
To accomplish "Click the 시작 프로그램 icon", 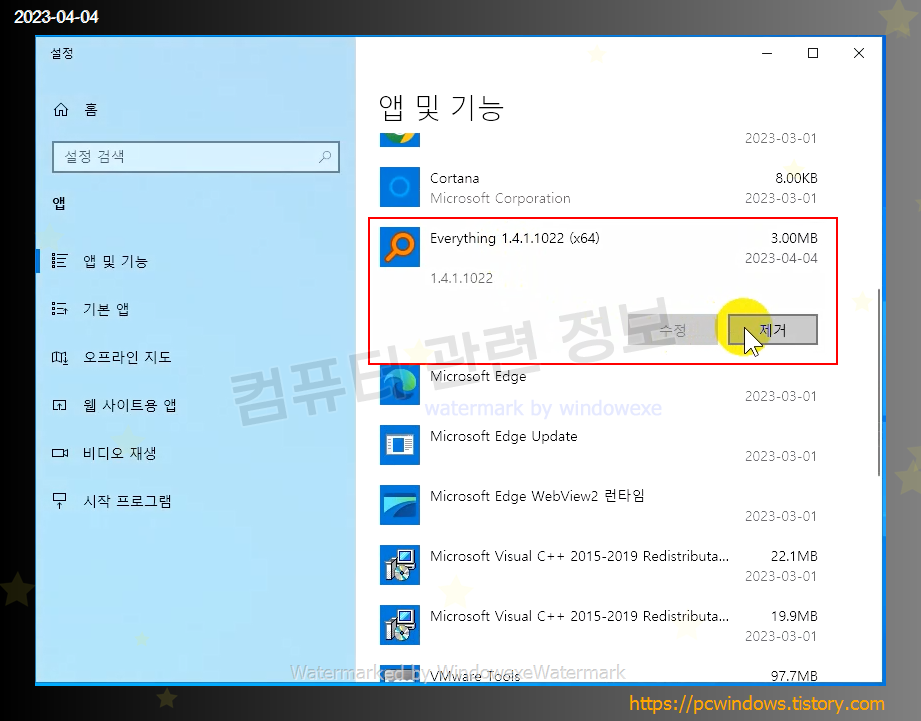I will pos(59,501).
